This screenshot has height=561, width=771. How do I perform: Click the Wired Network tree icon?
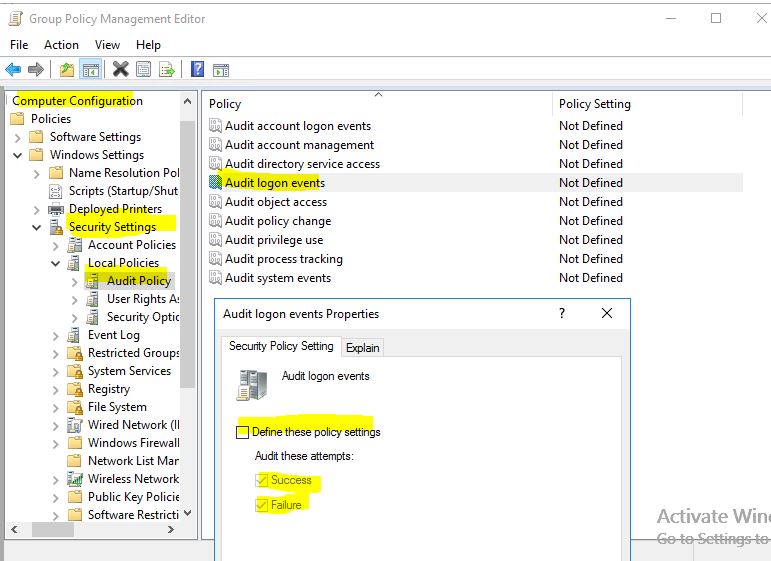click(x=75, y=424)
